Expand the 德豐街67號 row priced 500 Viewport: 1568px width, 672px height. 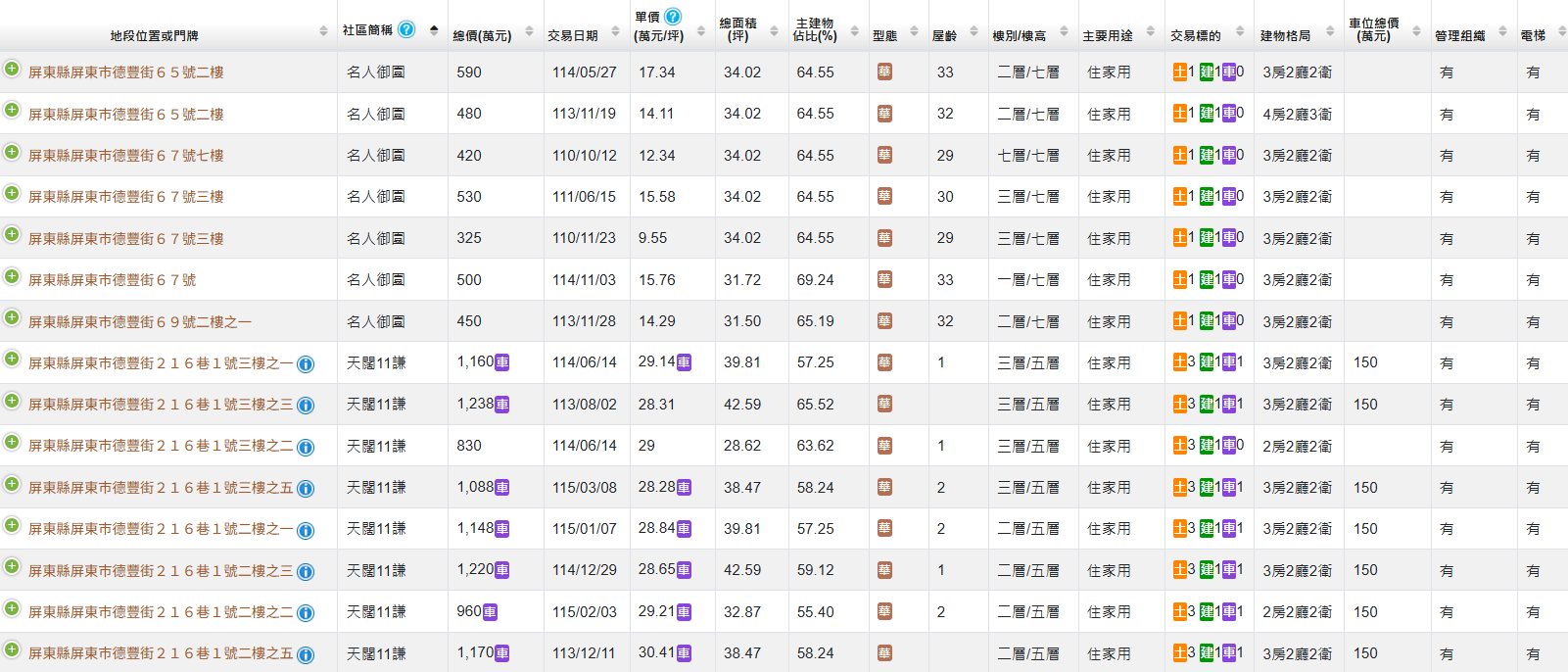click(x=12, y=276)
